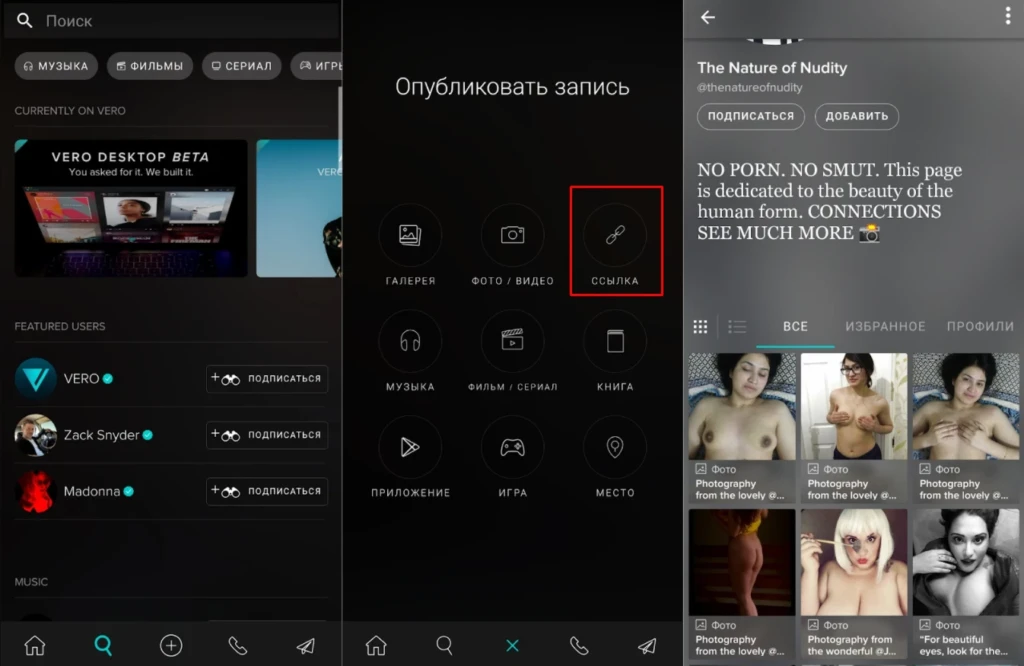Subscribe to Zack Snyder
Image resolution: width=1024 pixels, height=666 pixels.
click(x=266, y=435)
